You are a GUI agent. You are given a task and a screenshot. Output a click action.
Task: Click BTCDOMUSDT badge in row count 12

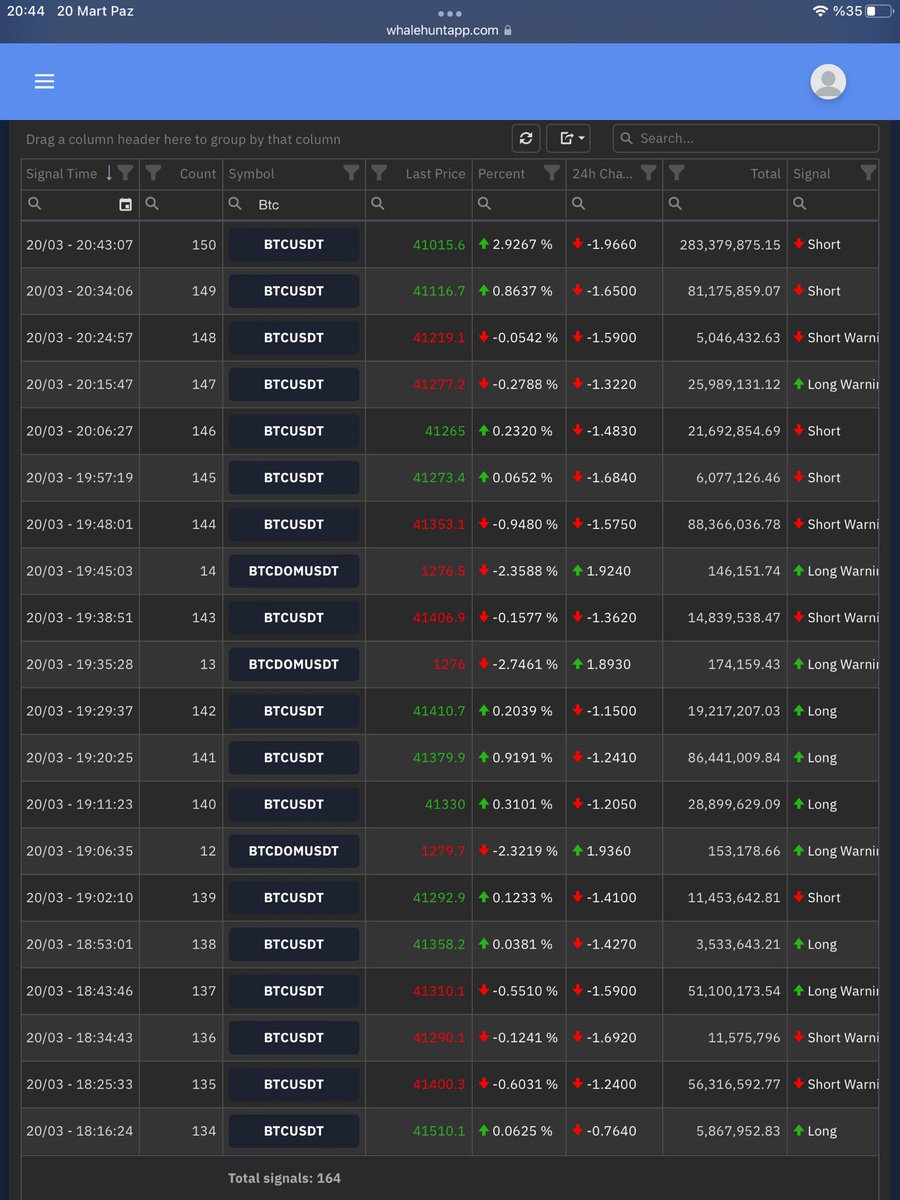294,851
